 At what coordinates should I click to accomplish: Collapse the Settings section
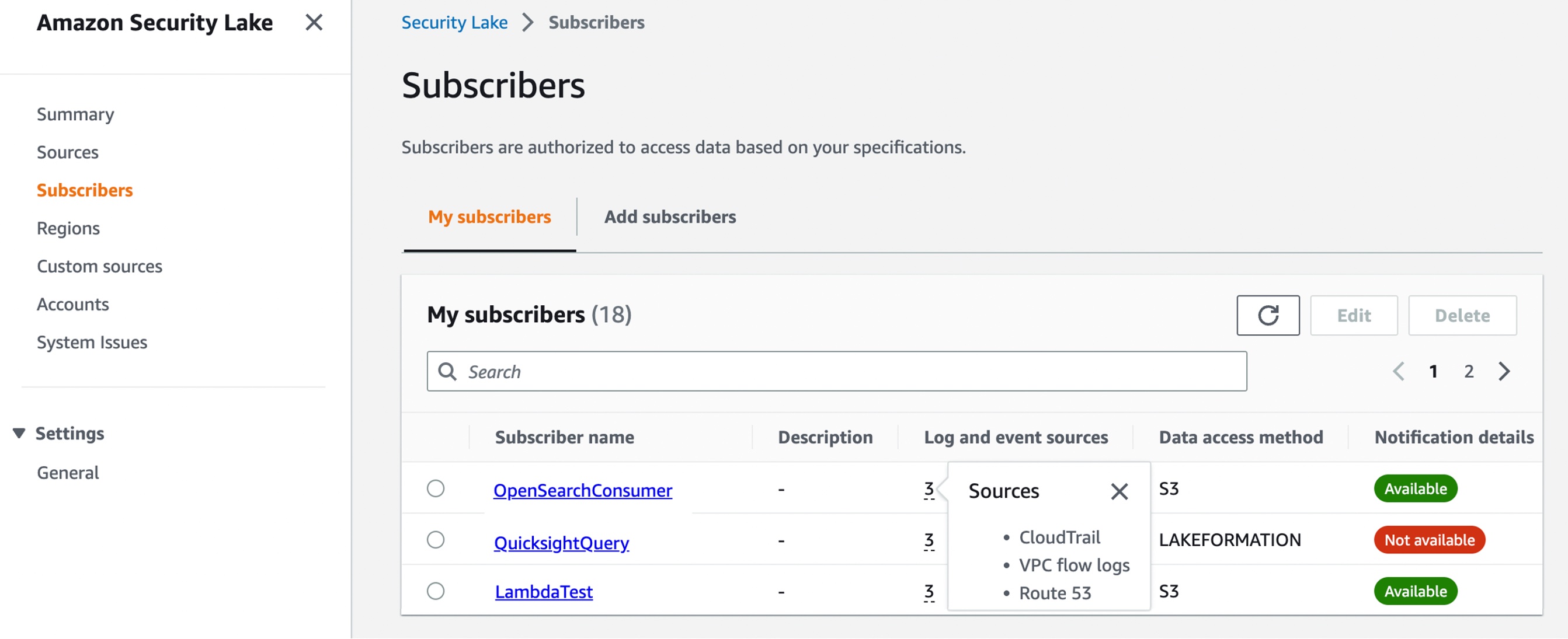(x=19, y=434)
